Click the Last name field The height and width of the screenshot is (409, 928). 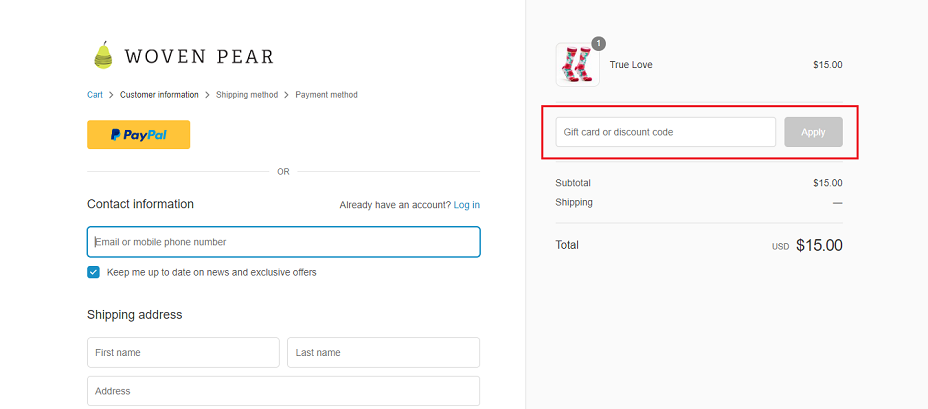[384, 352]
